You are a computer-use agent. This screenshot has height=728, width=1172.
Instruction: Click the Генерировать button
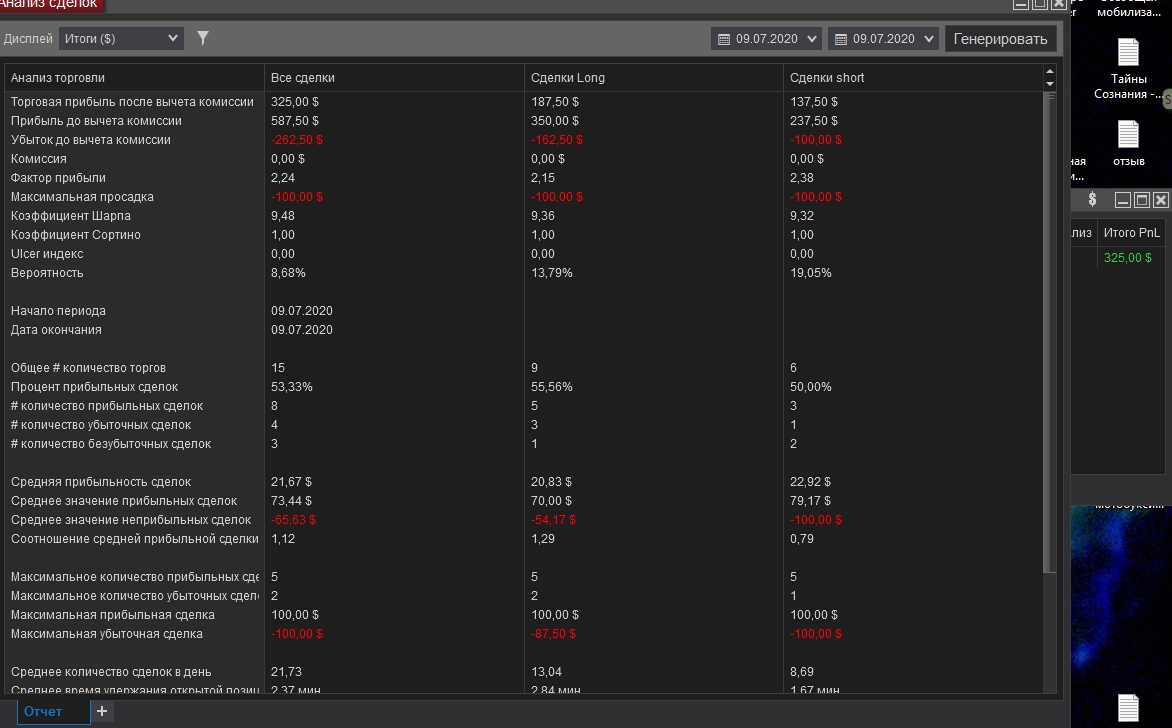click(x=1000, y=39)
